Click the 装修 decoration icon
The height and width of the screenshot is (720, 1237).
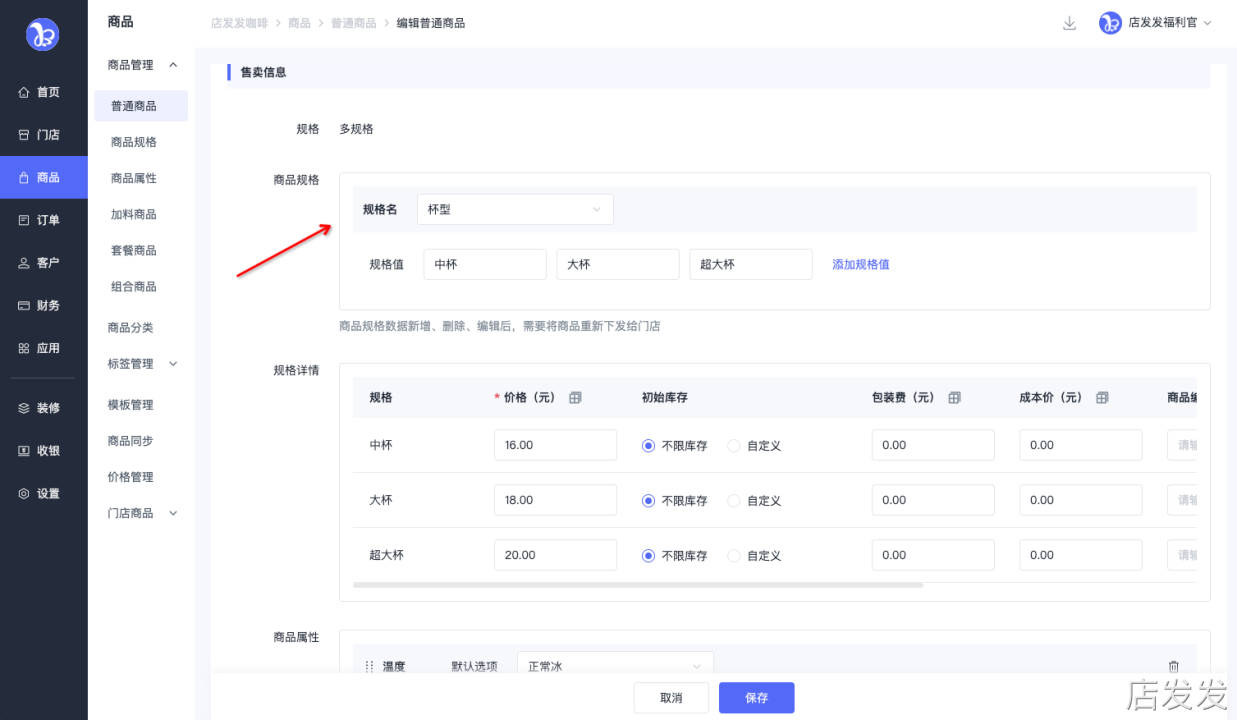tap(24, 408)
